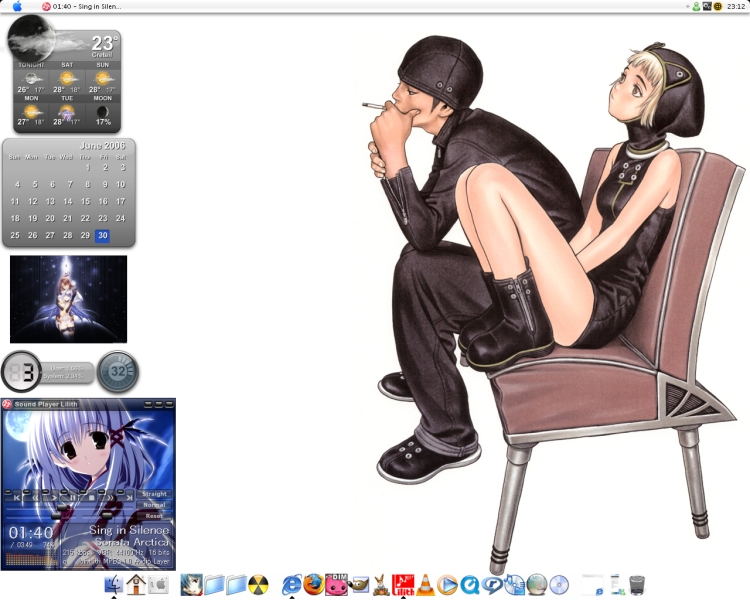This screenshot has width=750, height=600.
Task: Click the Reset button in Lilith
Action: coord(154,516)
